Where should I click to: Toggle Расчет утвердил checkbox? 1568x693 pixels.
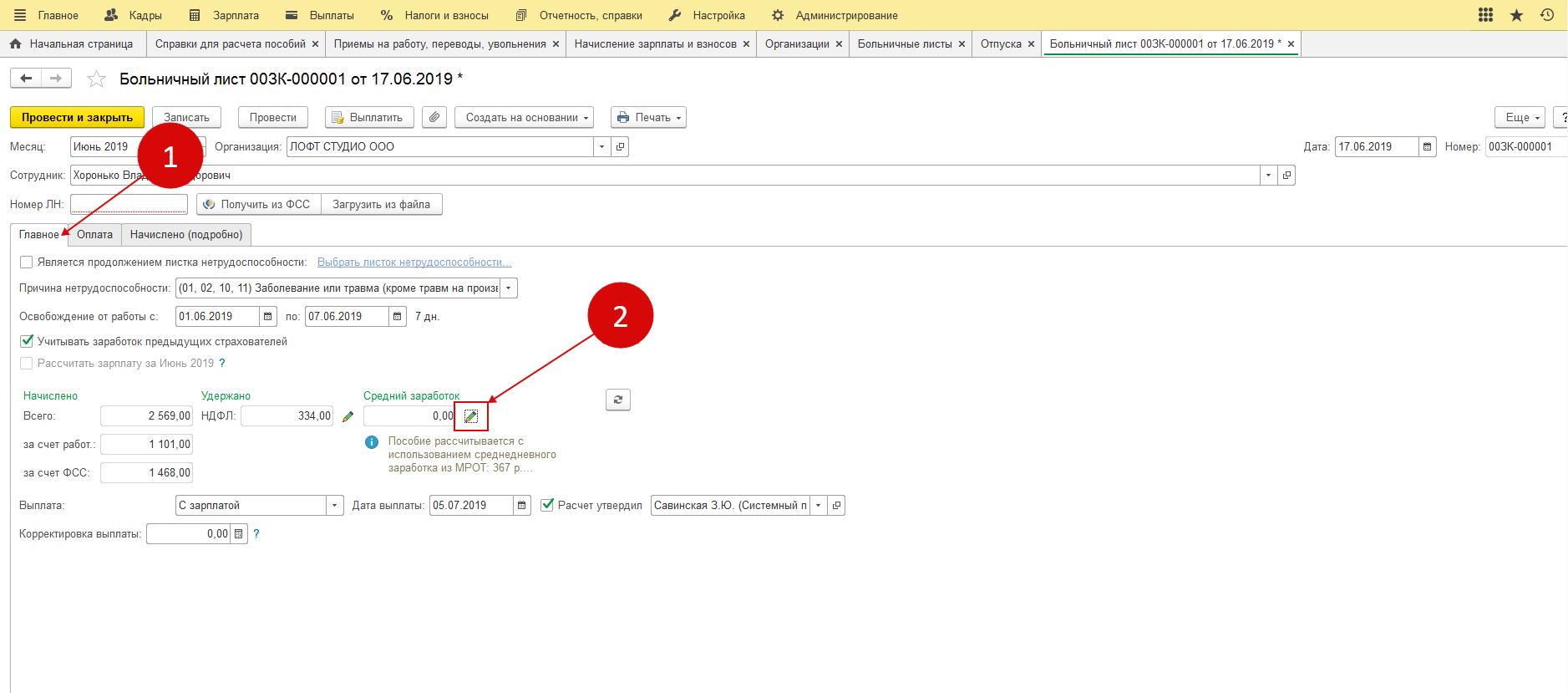547,505
